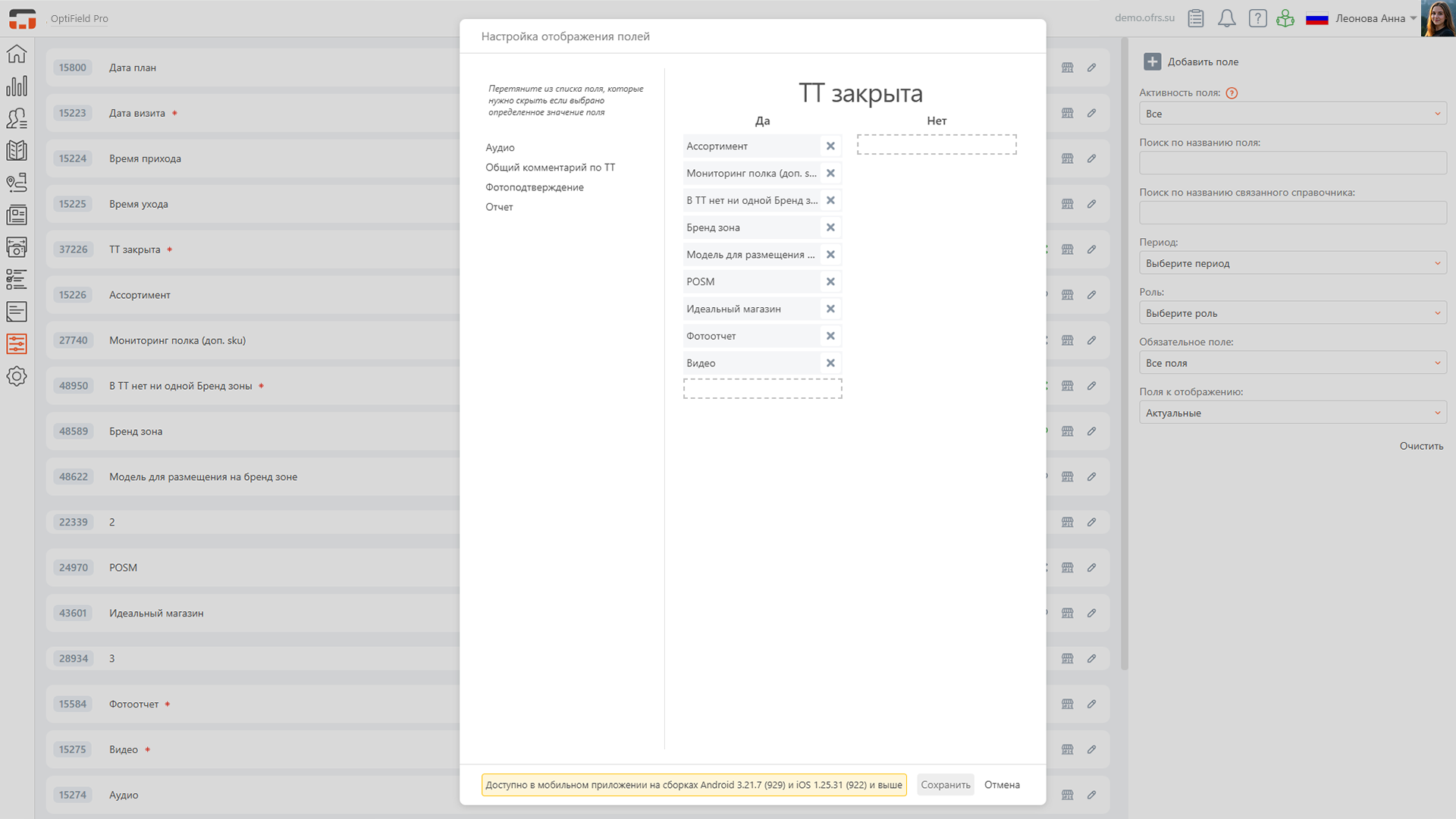Expand the Роль dropdown
The height and width of the screenshot is (819, 1456).
click(x=1292, y=313)
